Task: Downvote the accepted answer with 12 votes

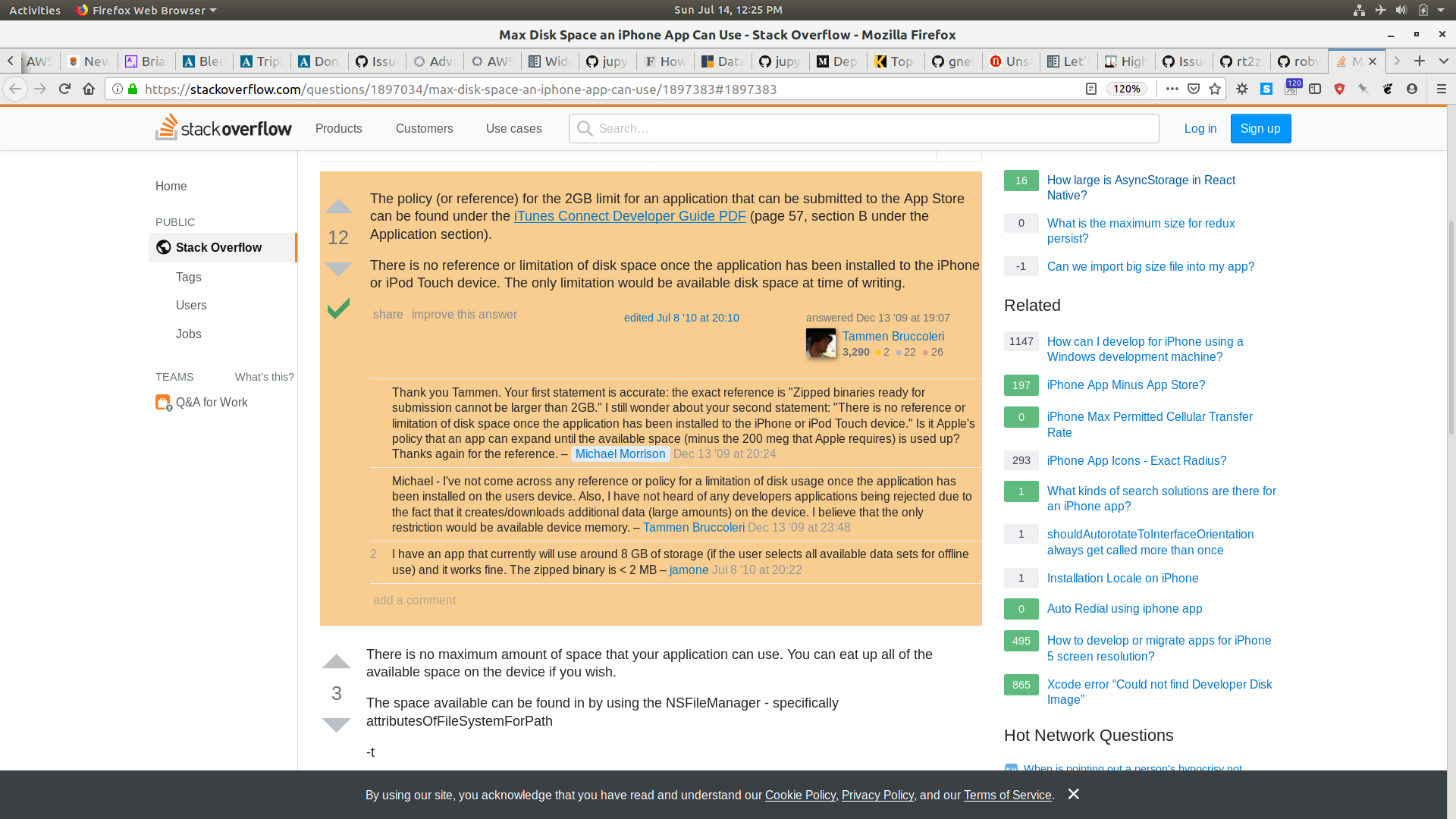Action: coord(338,268)
